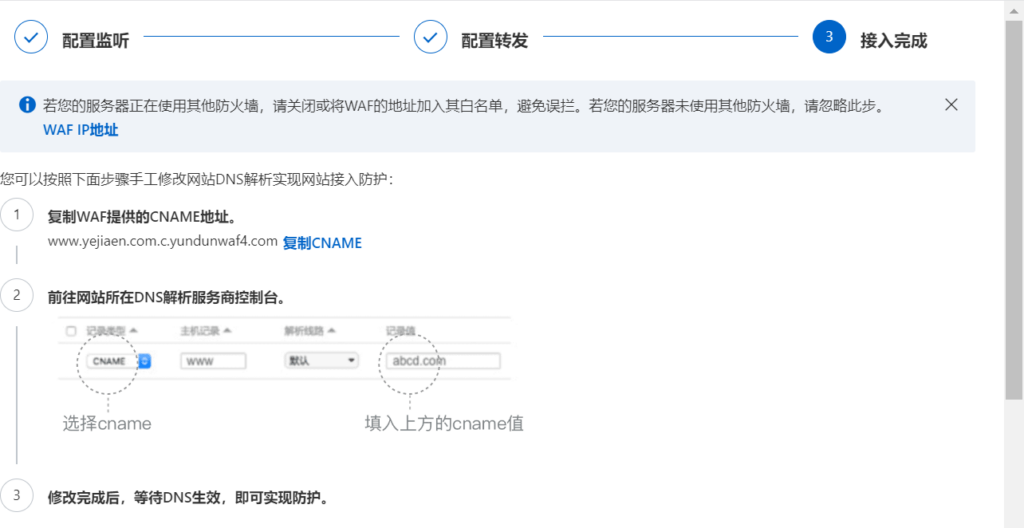This screenshot has height=528, width=1024.
Task: Sort by 主机记录 using its arrow
Action: [227, 331]
